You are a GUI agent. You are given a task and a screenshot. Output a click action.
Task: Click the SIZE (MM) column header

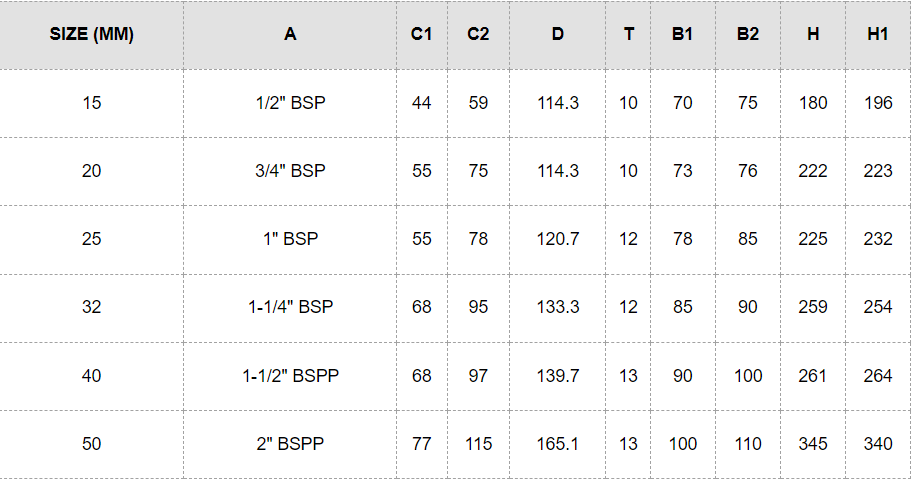(92, 34)
